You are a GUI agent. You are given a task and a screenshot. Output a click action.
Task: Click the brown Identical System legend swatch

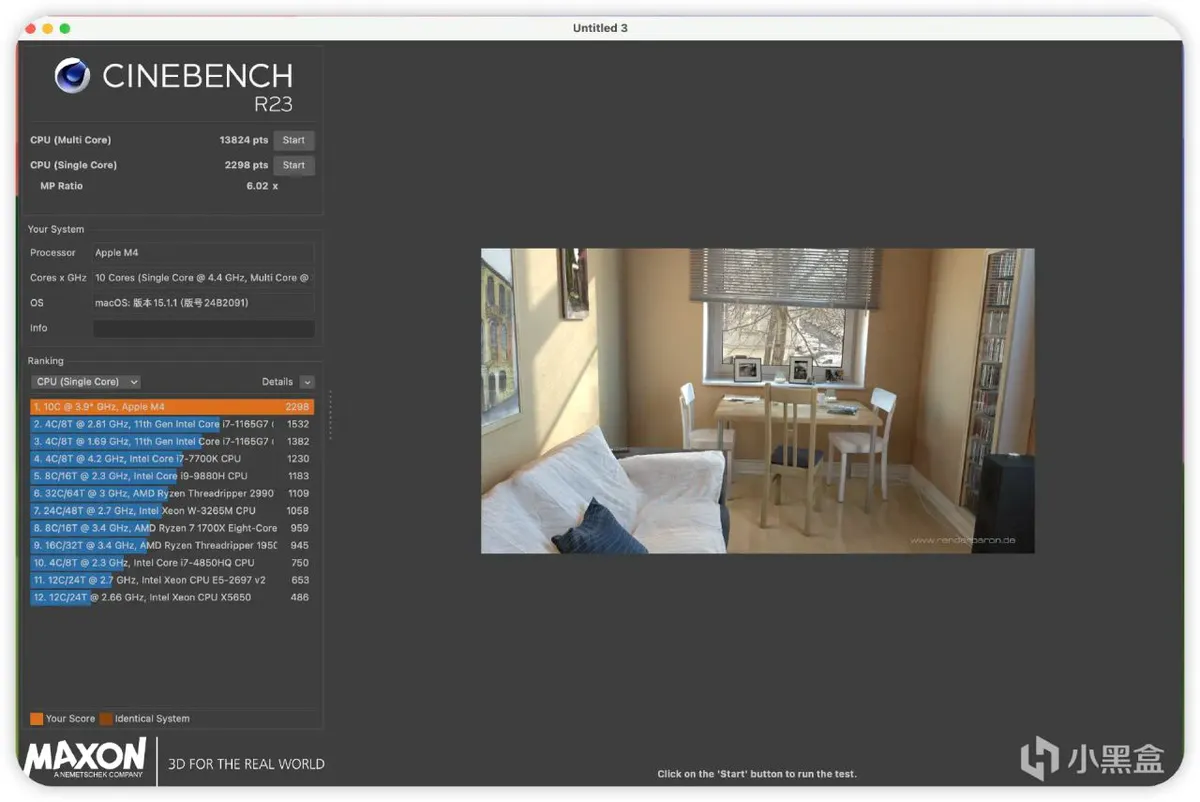click(x=106, y=719)
